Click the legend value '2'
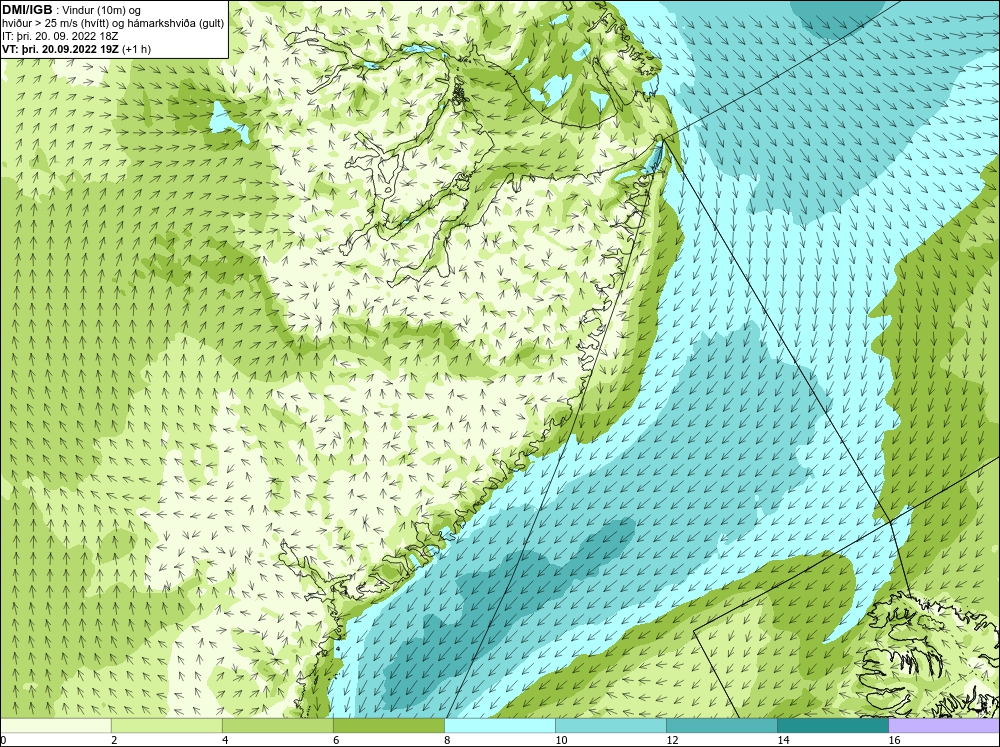Screen dimensions: 1000x747 114,740
